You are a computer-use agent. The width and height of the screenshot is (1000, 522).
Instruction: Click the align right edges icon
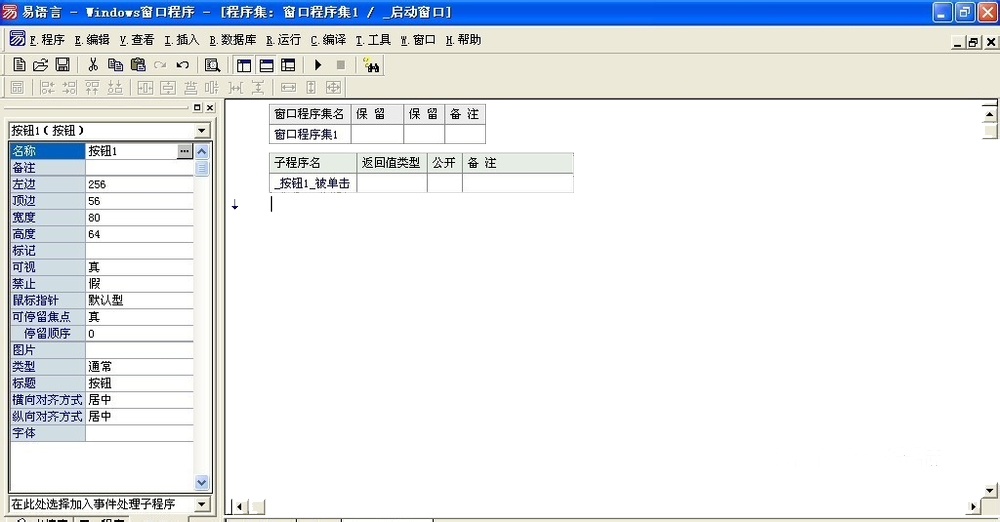[70, 87]
